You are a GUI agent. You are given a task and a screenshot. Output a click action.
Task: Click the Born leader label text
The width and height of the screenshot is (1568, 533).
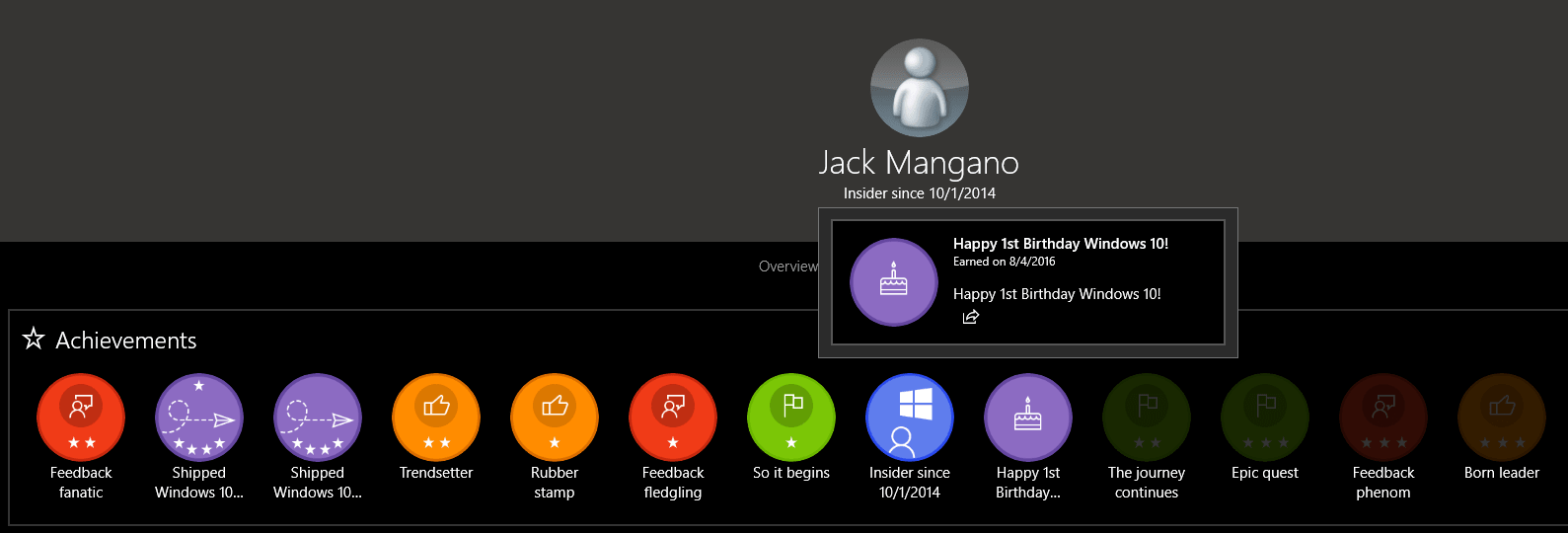pos(1502,473)
